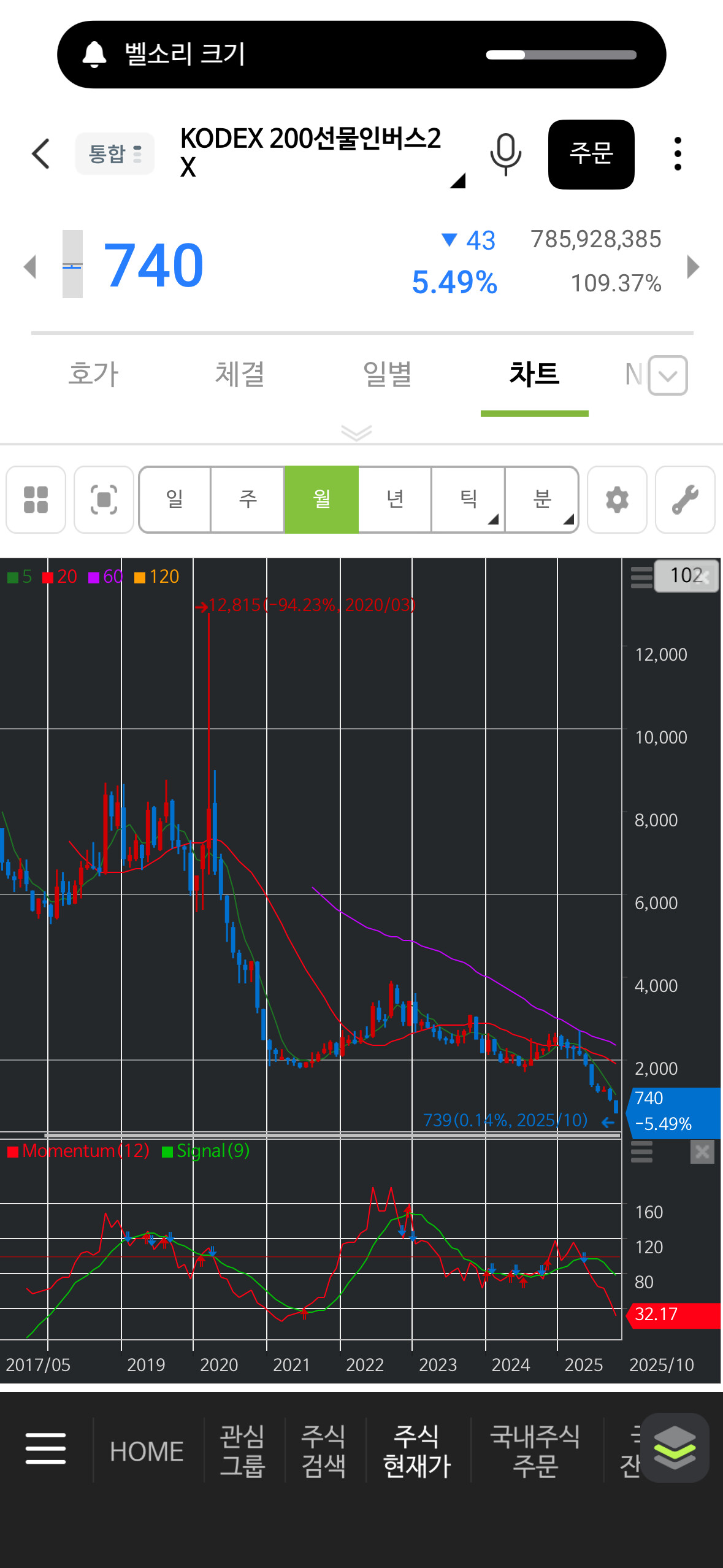Expand the collapsed info double chevron
723x1568 pixels.
[356, 432]
